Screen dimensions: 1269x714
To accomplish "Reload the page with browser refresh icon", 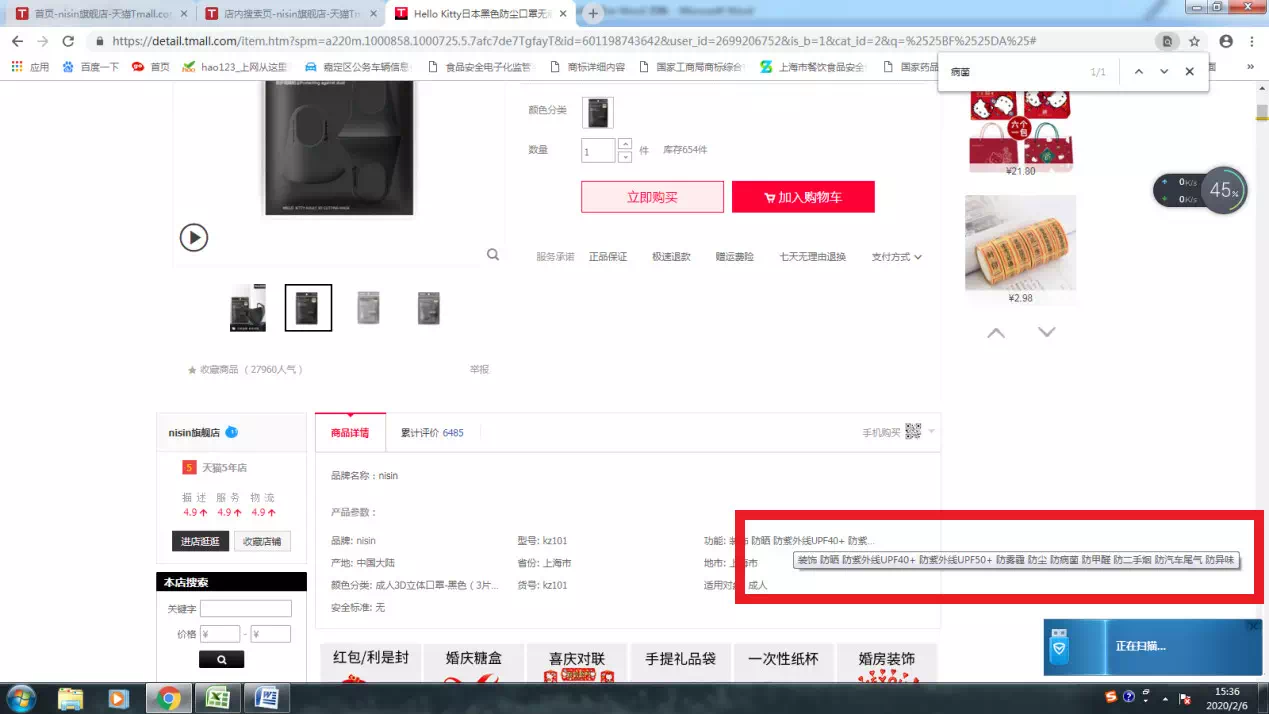I will (x=68, y=41).
